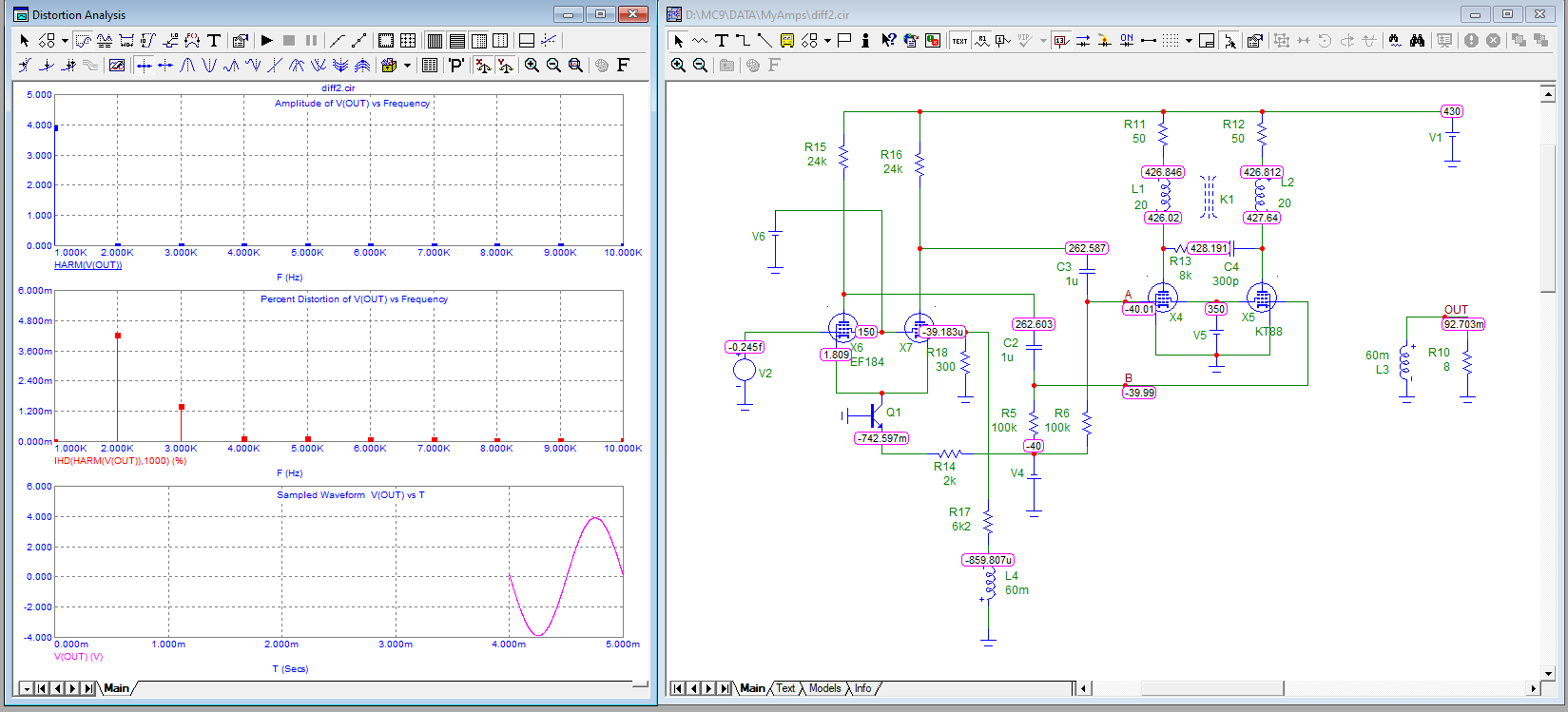Select the Text tool in the schematic toolbar
This screenshot has height=712, width=1568.
722,41
